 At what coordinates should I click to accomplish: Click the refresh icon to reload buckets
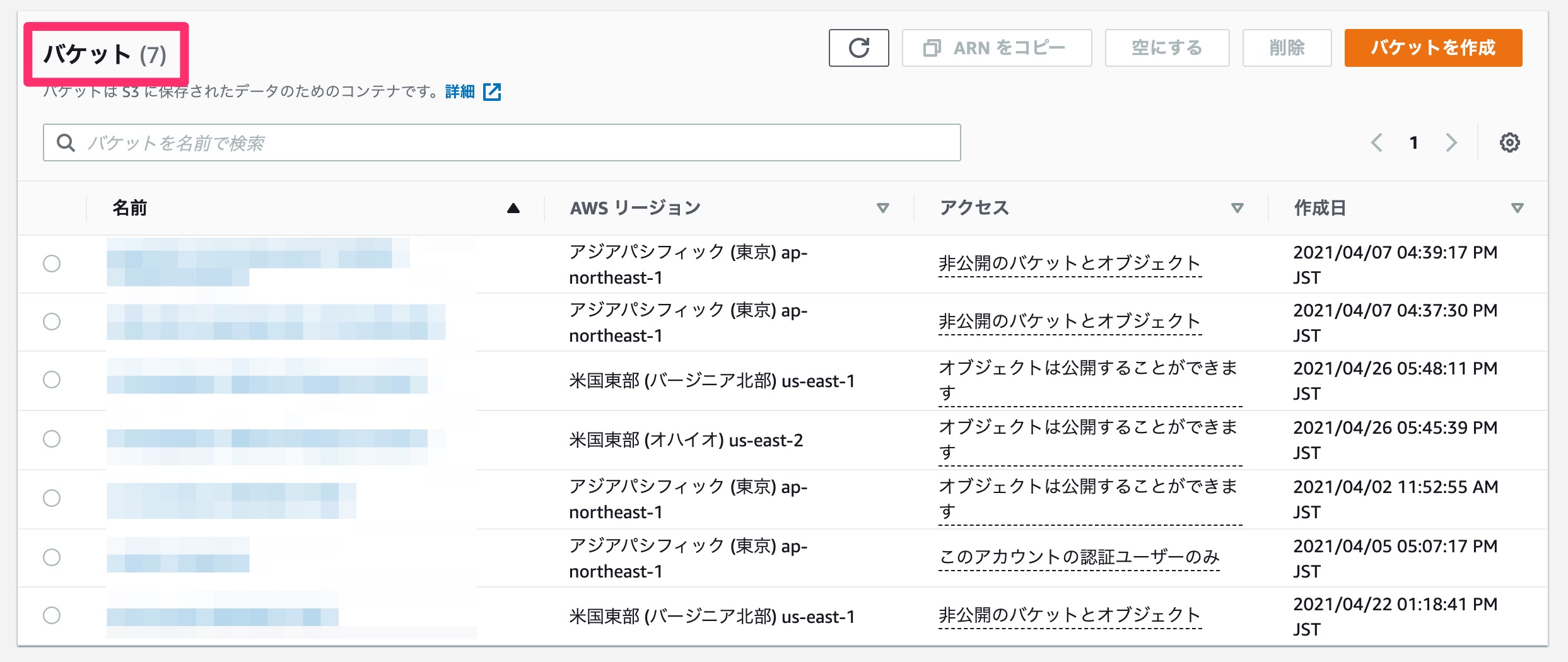click(x=858, y=47)
